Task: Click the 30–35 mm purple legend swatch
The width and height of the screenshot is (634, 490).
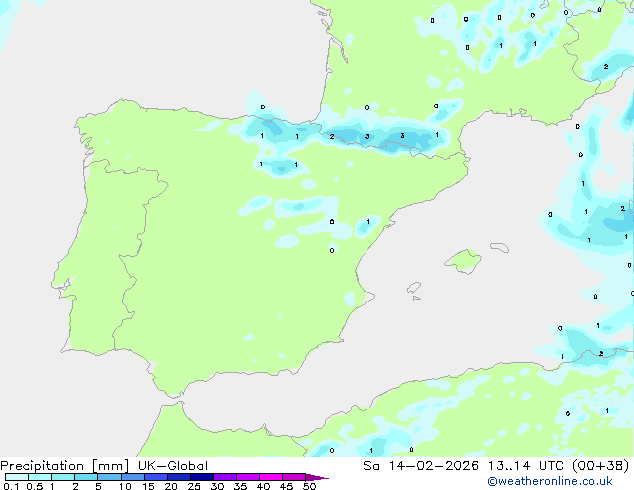Action: pyautogui.click(x=225, y=477)
